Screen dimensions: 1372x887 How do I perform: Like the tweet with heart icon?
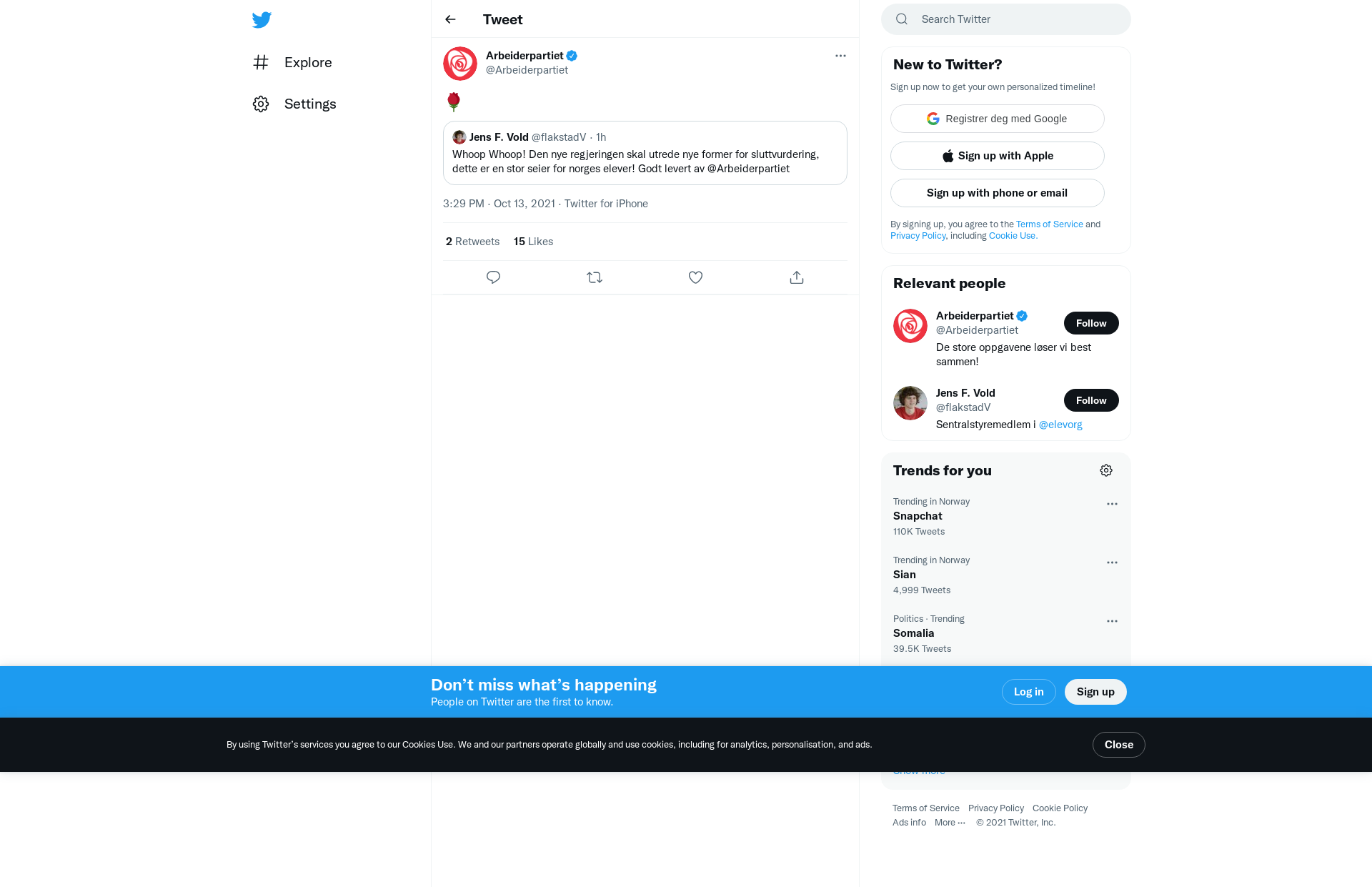(x=695, y=277)
